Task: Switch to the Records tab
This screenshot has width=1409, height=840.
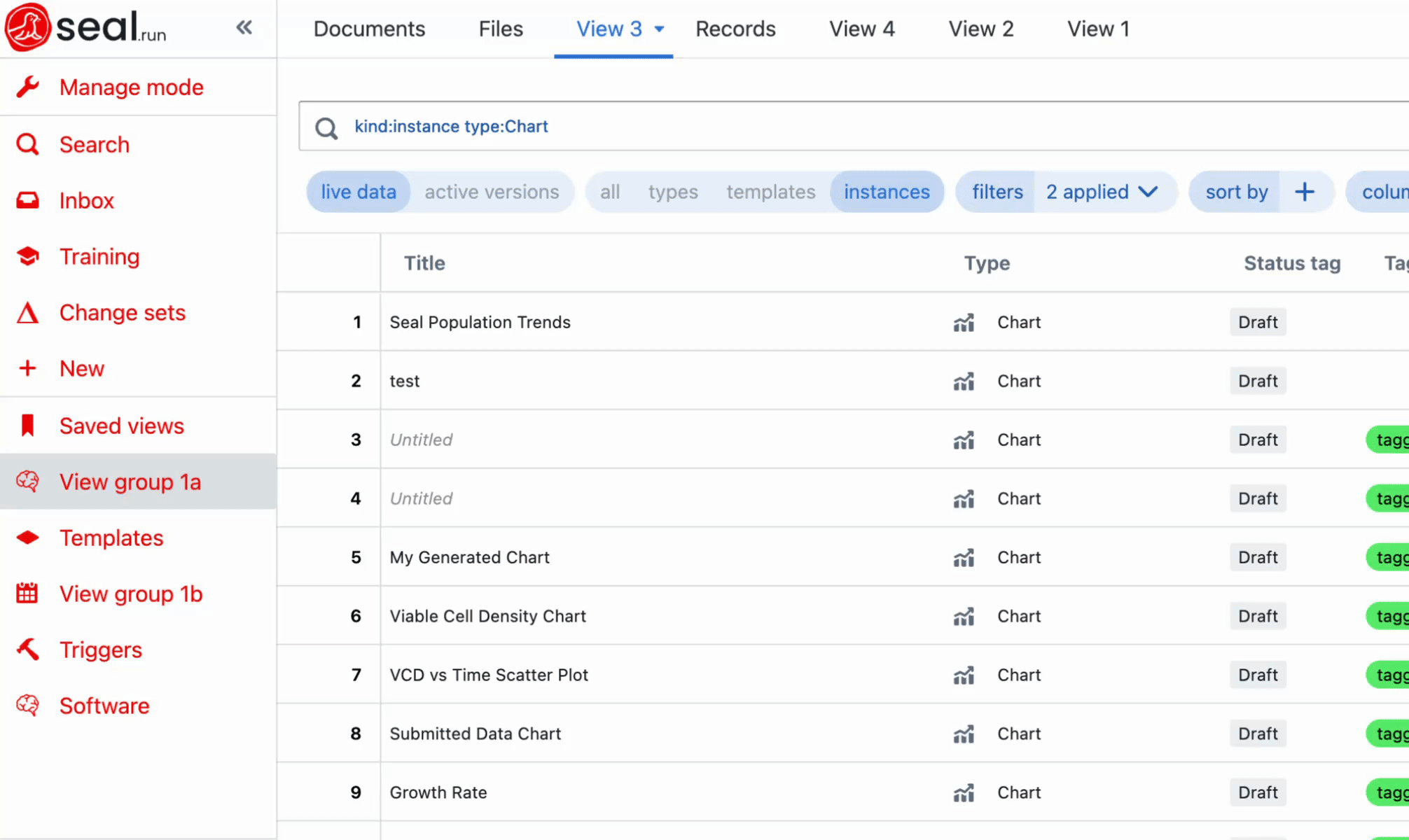Action: click(735, 29)
